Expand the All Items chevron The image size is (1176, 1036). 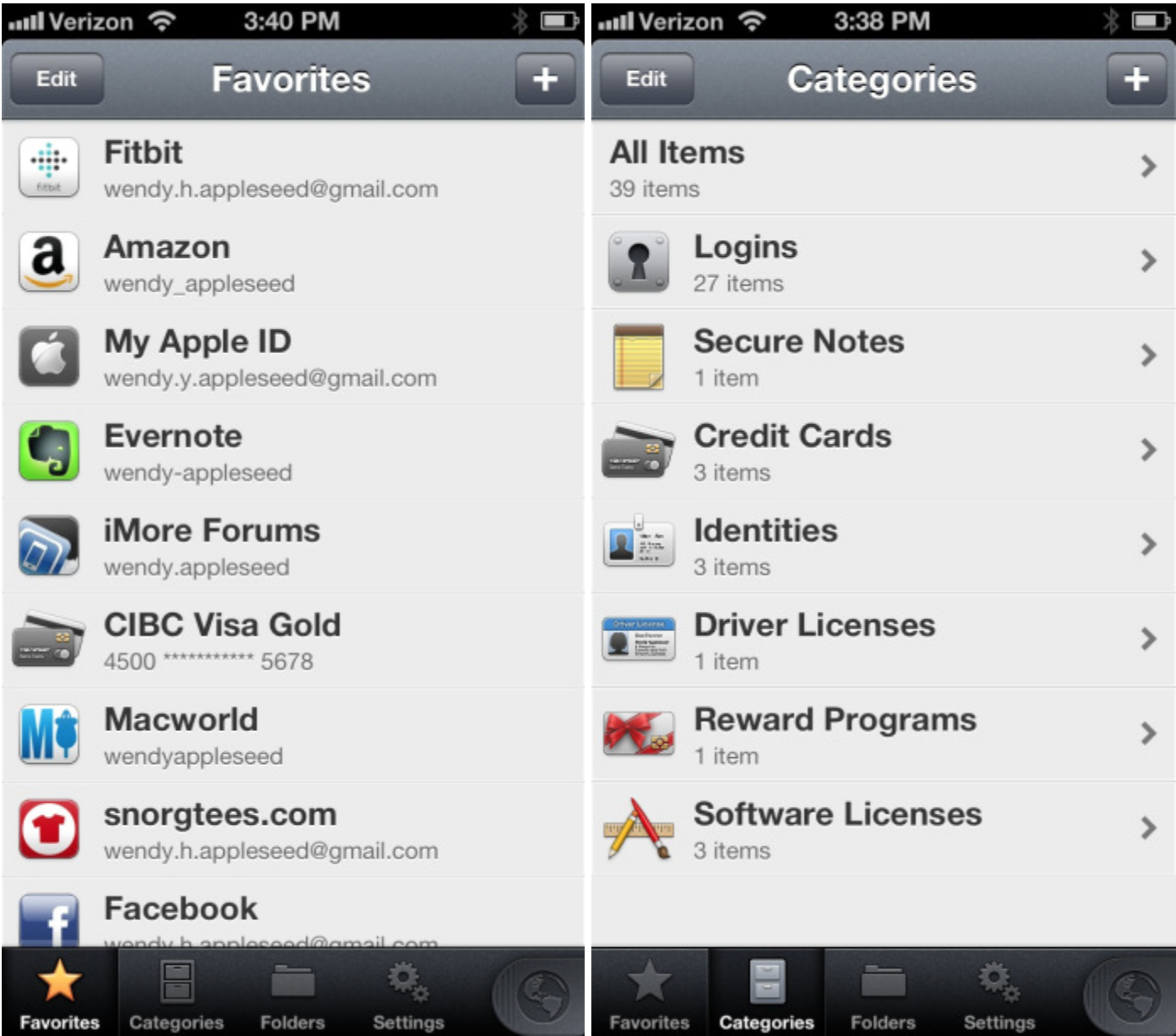(1148, 166)
